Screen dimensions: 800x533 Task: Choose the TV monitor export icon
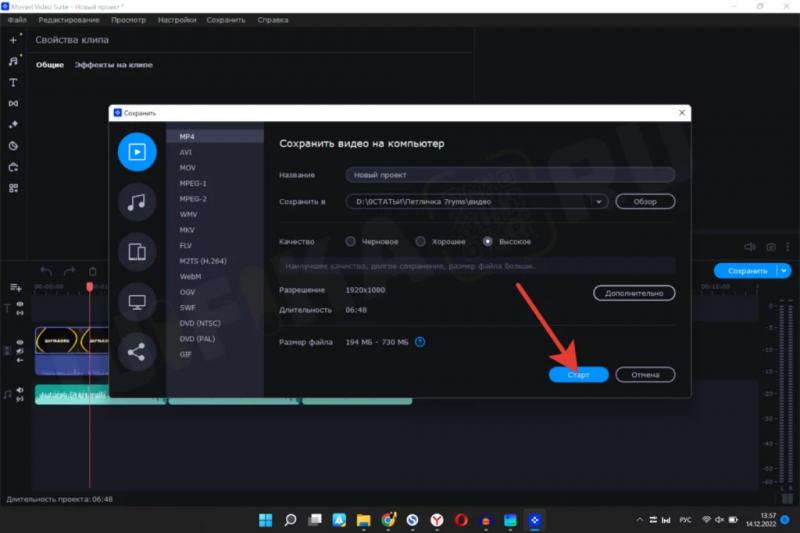click(x=137, y=301)
